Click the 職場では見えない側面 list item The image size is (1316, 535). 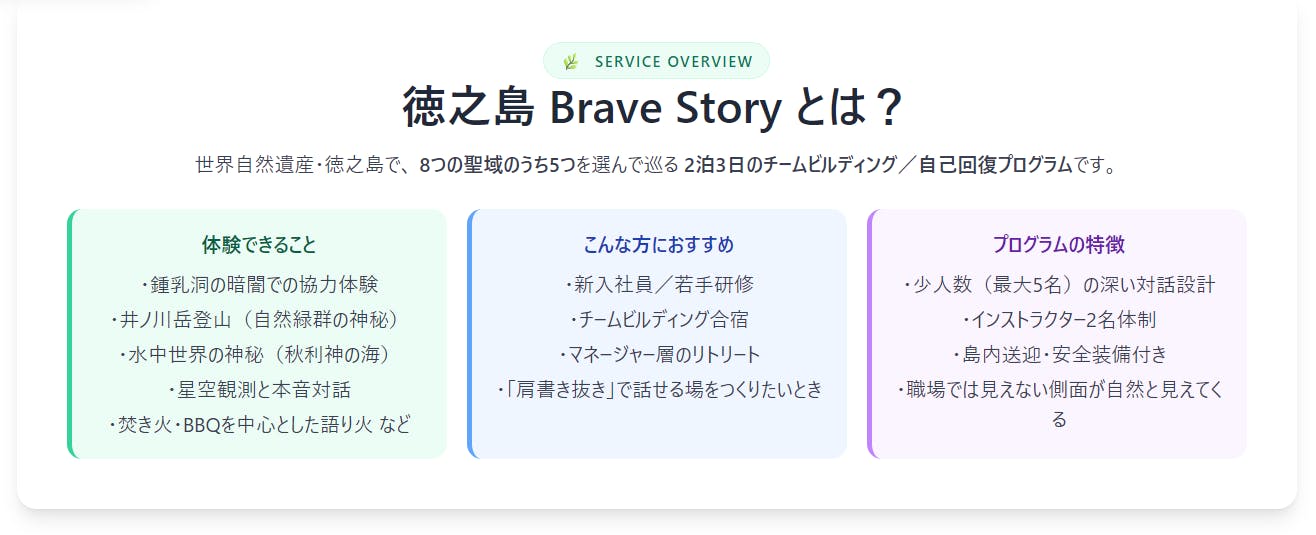(x=1059, y=390)
